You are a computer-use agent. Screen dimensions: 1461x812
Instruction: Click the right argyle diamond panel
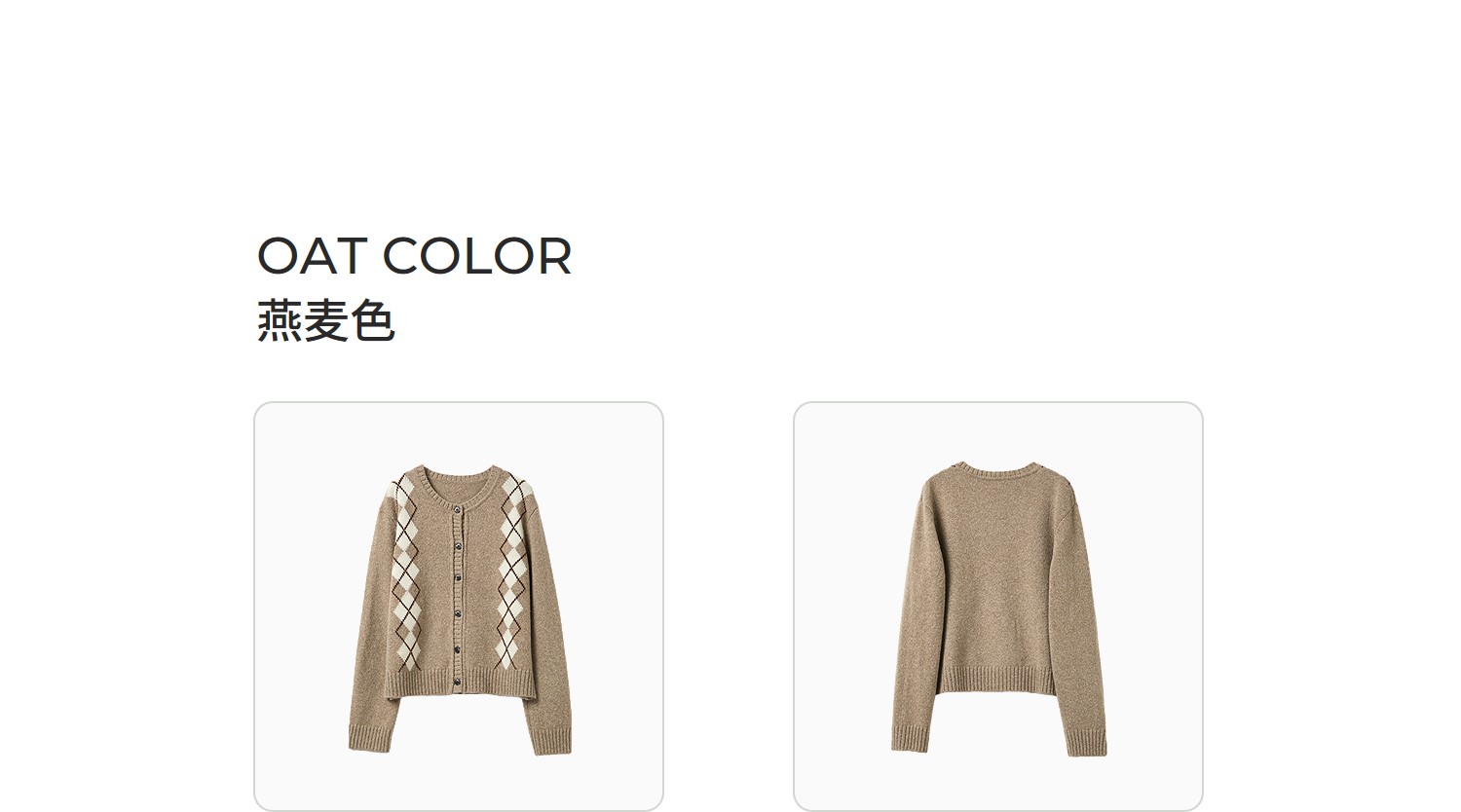point(512,572)
